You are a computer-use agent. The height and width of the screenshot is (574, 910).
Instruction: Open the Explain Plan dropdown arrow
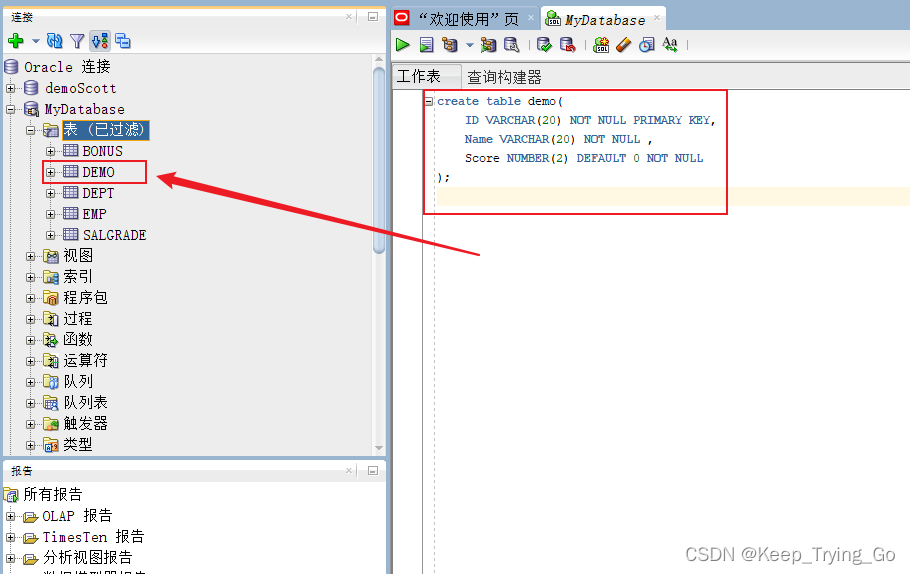coord(470,45)
